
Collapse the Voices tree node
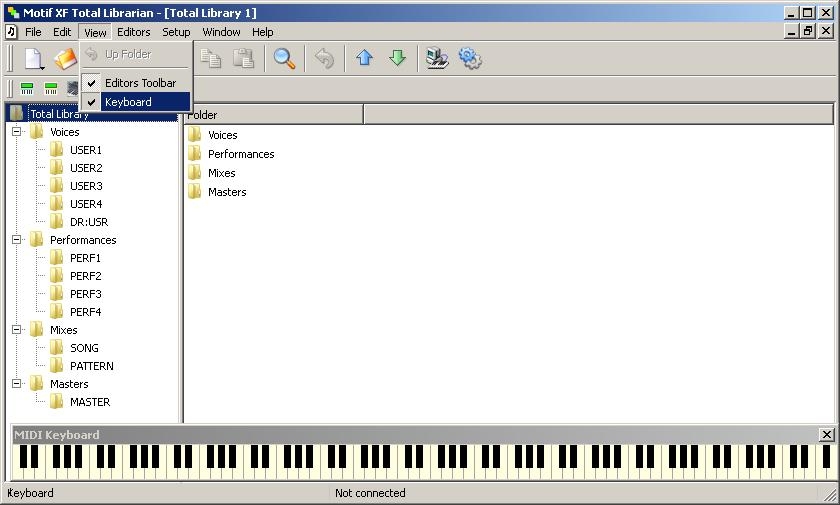17,131
